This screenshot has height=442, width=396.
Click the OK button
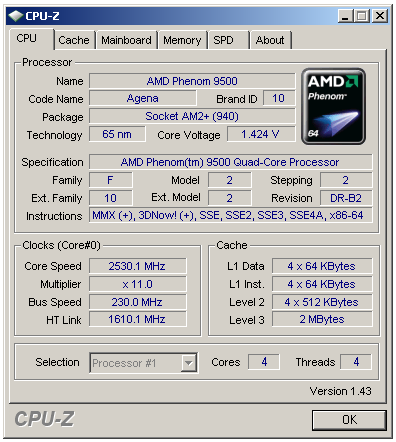(349, 420)
